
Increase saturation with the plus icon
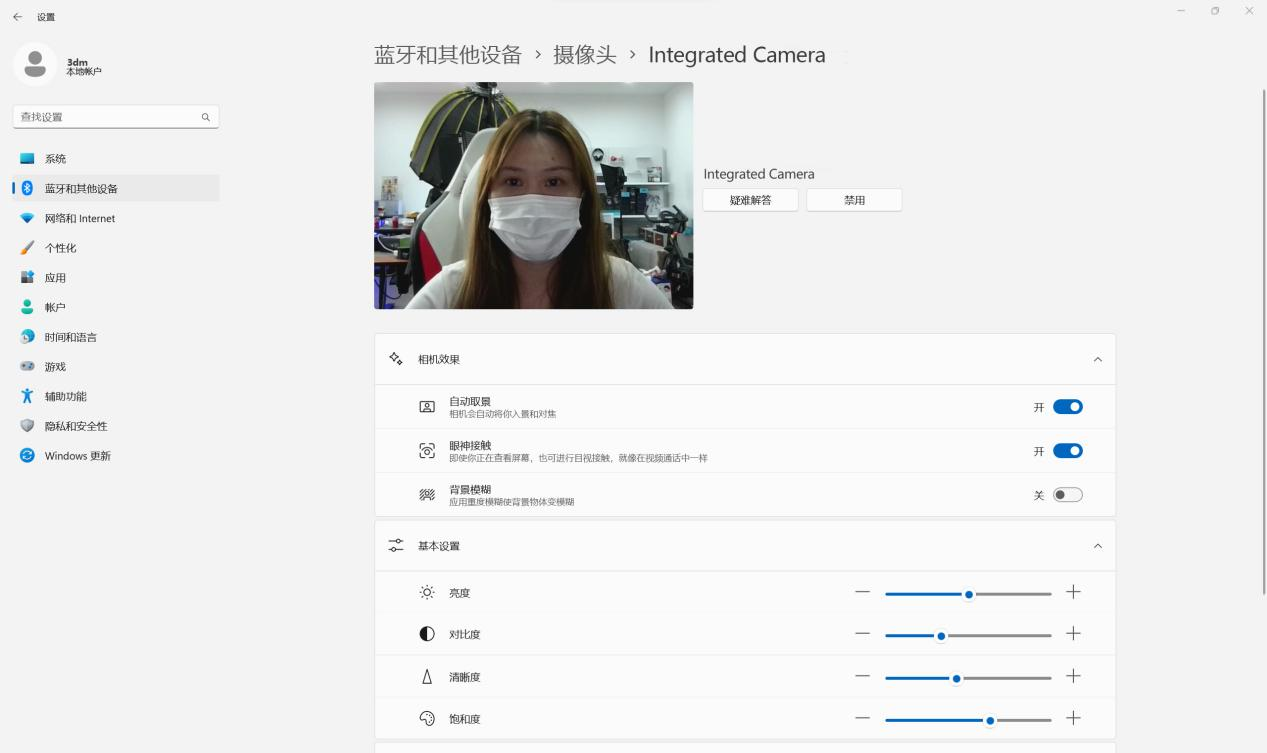tap(1073, 718)
